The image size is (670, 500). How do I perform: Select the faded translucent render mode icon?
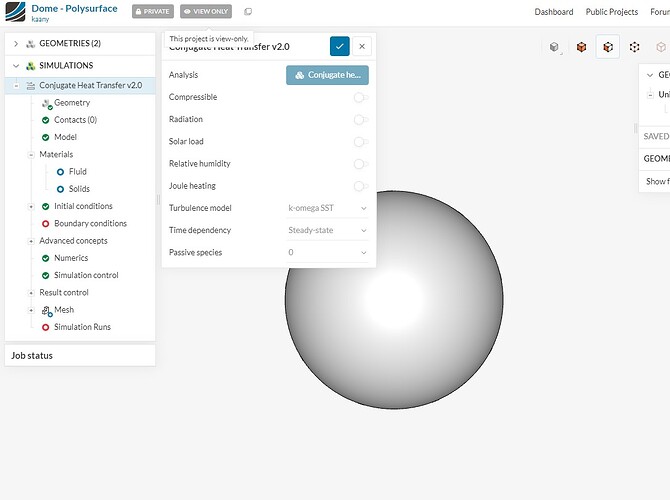(x=661, y=47)
